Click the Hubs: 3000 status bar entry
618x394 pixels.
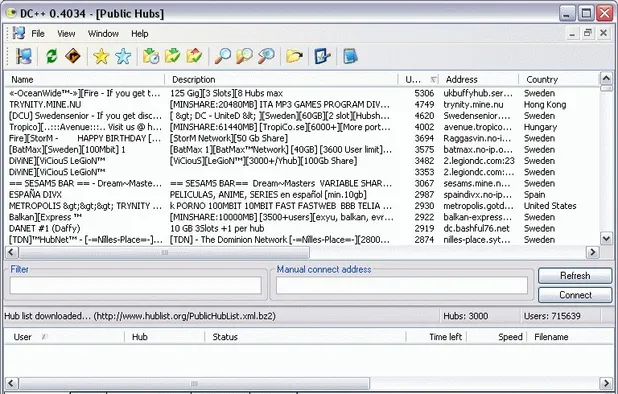pos(465,316)
